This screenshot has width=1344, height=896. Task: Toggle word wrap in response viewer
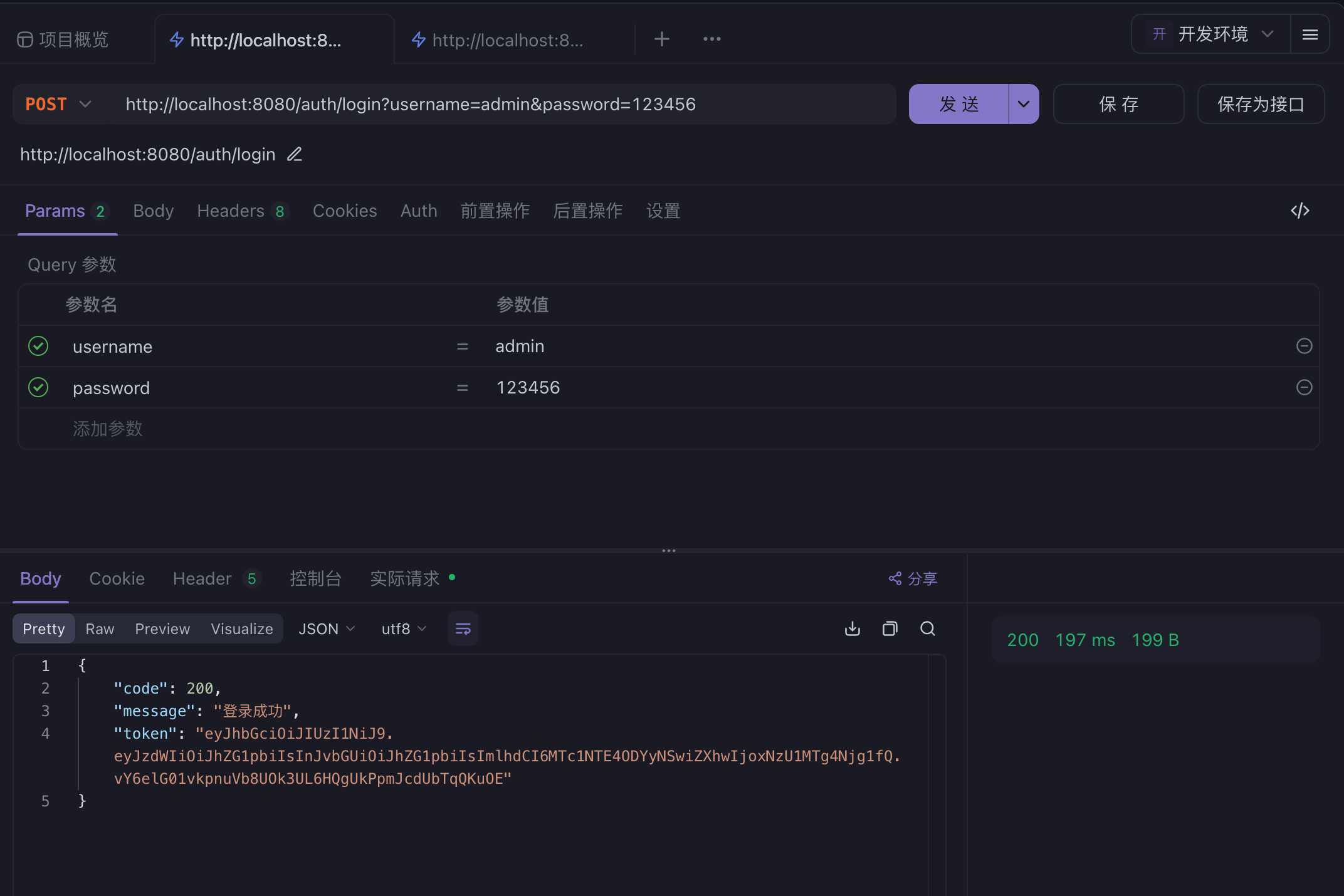click(463, 628)
